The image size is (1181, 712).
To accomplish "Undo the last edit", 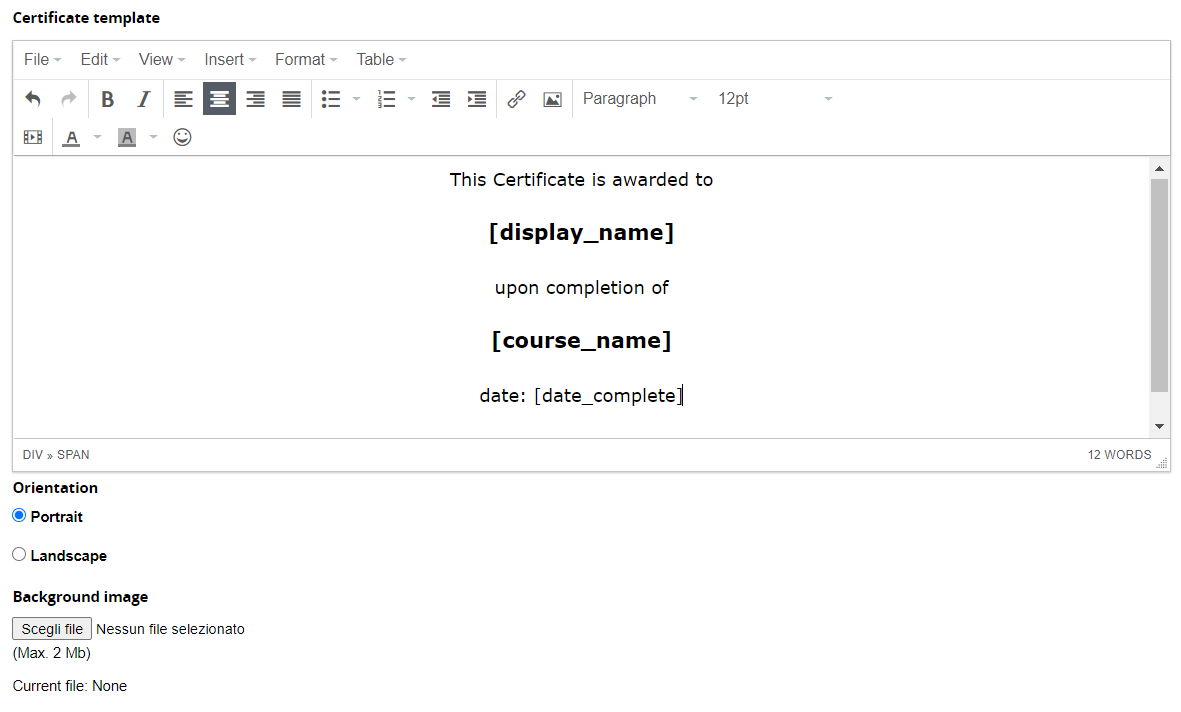I will [33, 98].
